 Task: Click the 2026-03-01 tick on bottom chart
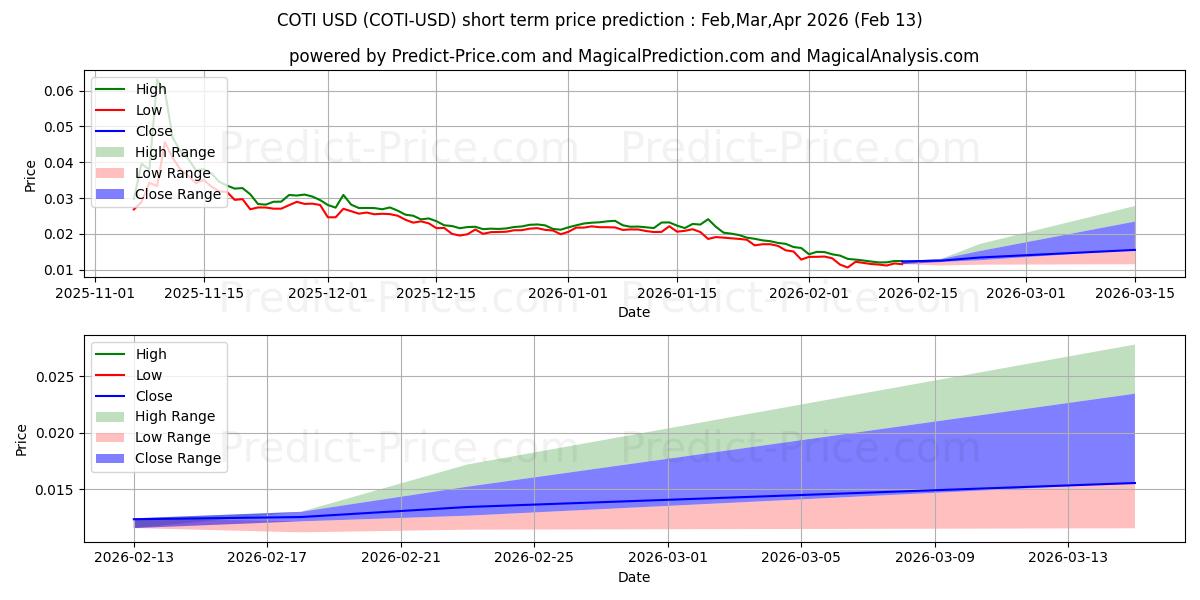668,558
